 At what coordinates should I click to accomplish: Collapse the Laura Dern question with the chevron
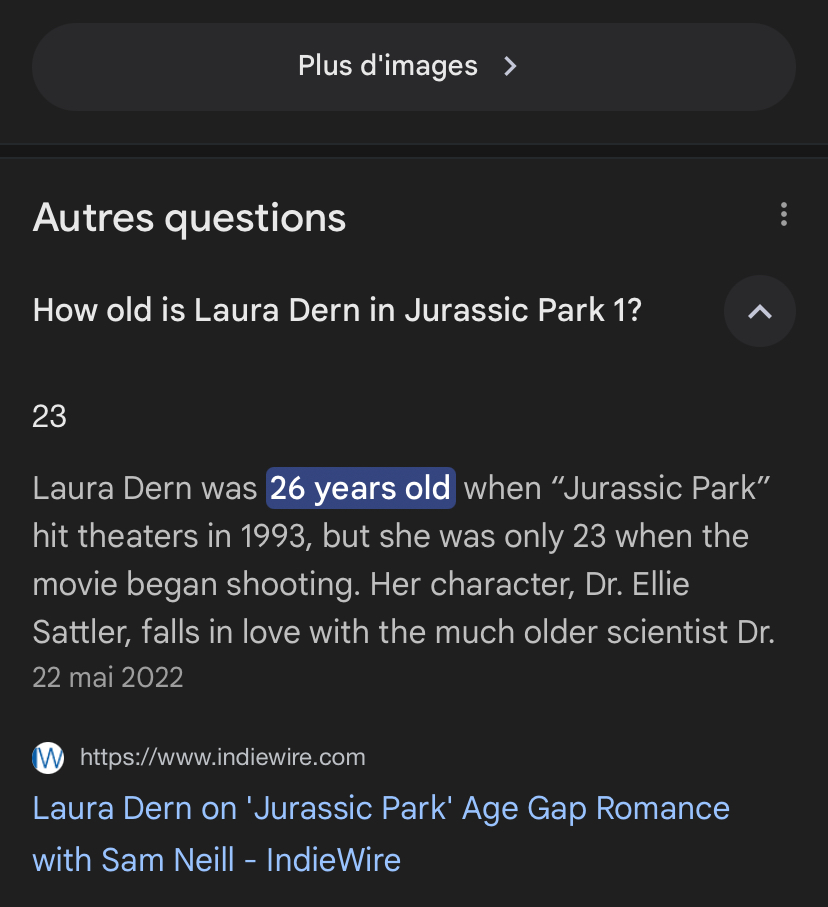760,311
